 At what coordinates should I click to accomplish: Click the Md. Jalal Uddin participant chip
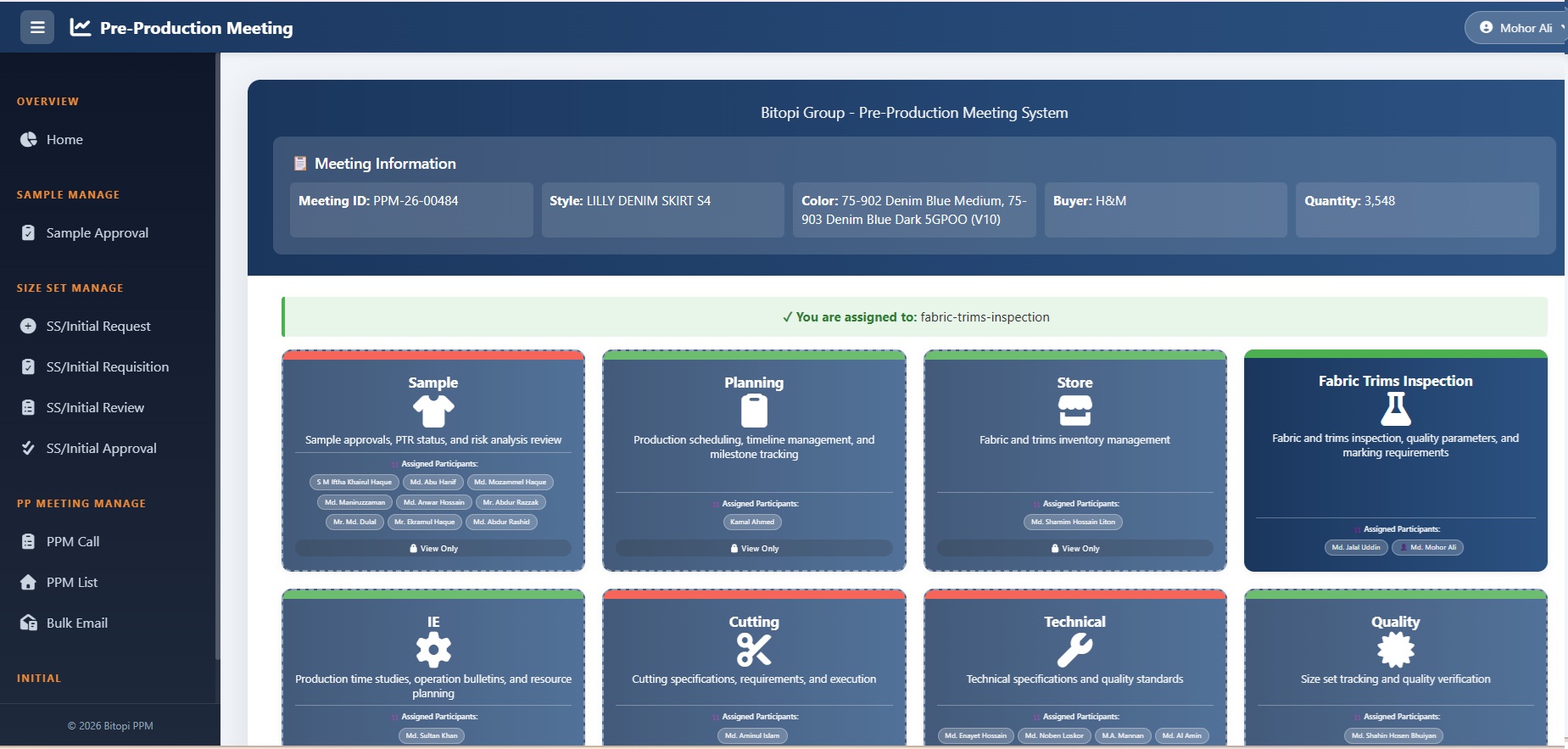1356,547
